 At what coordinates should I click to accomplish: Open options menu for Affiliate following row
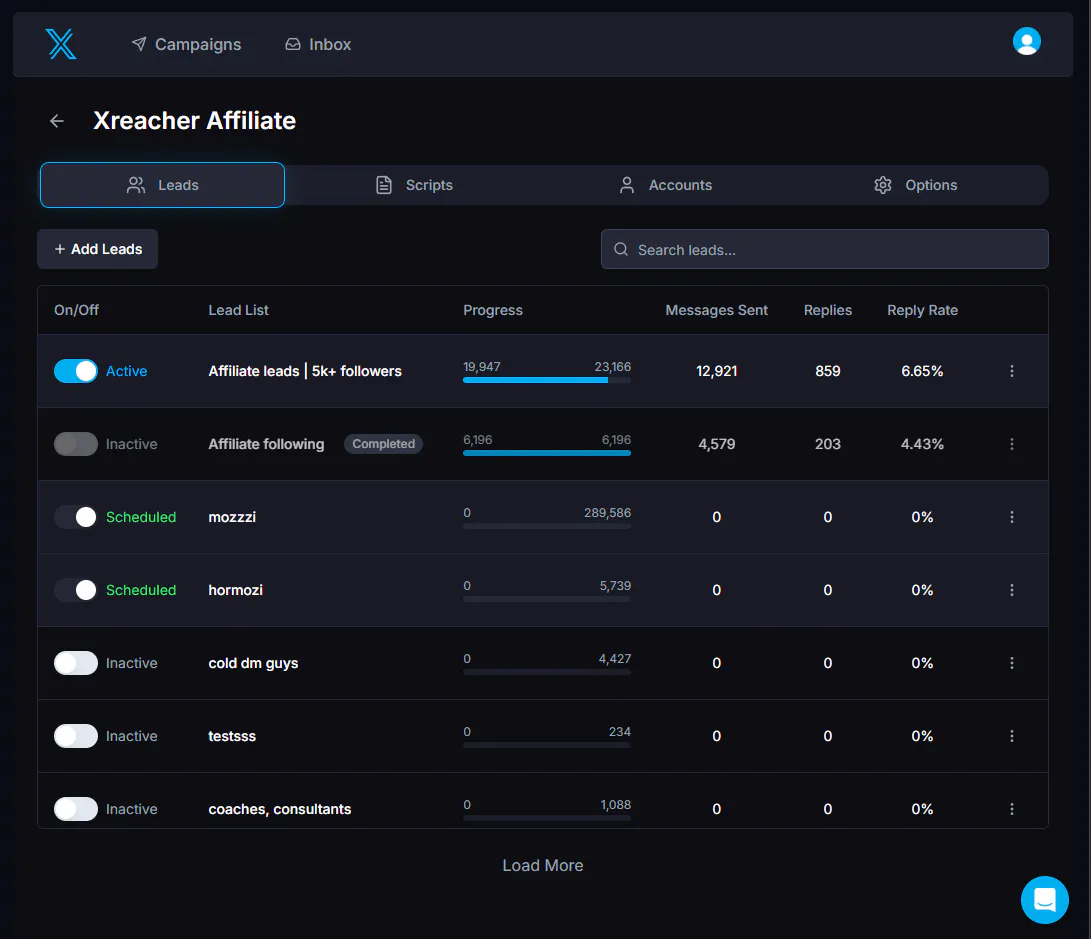[x=1012, y=444]
